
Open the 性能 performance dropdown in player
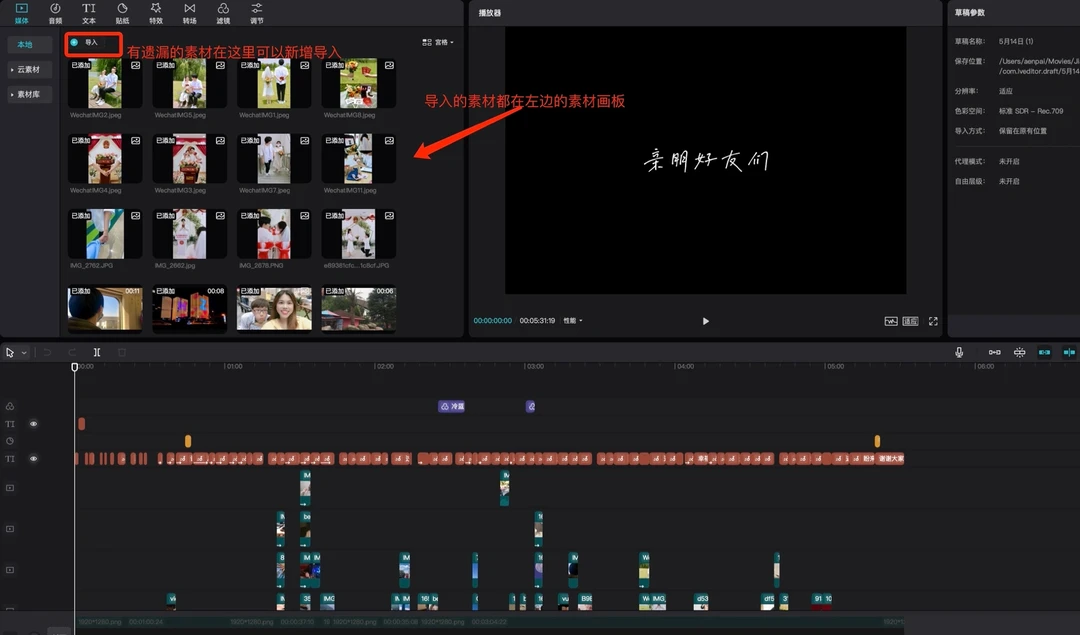click(573, 321)
